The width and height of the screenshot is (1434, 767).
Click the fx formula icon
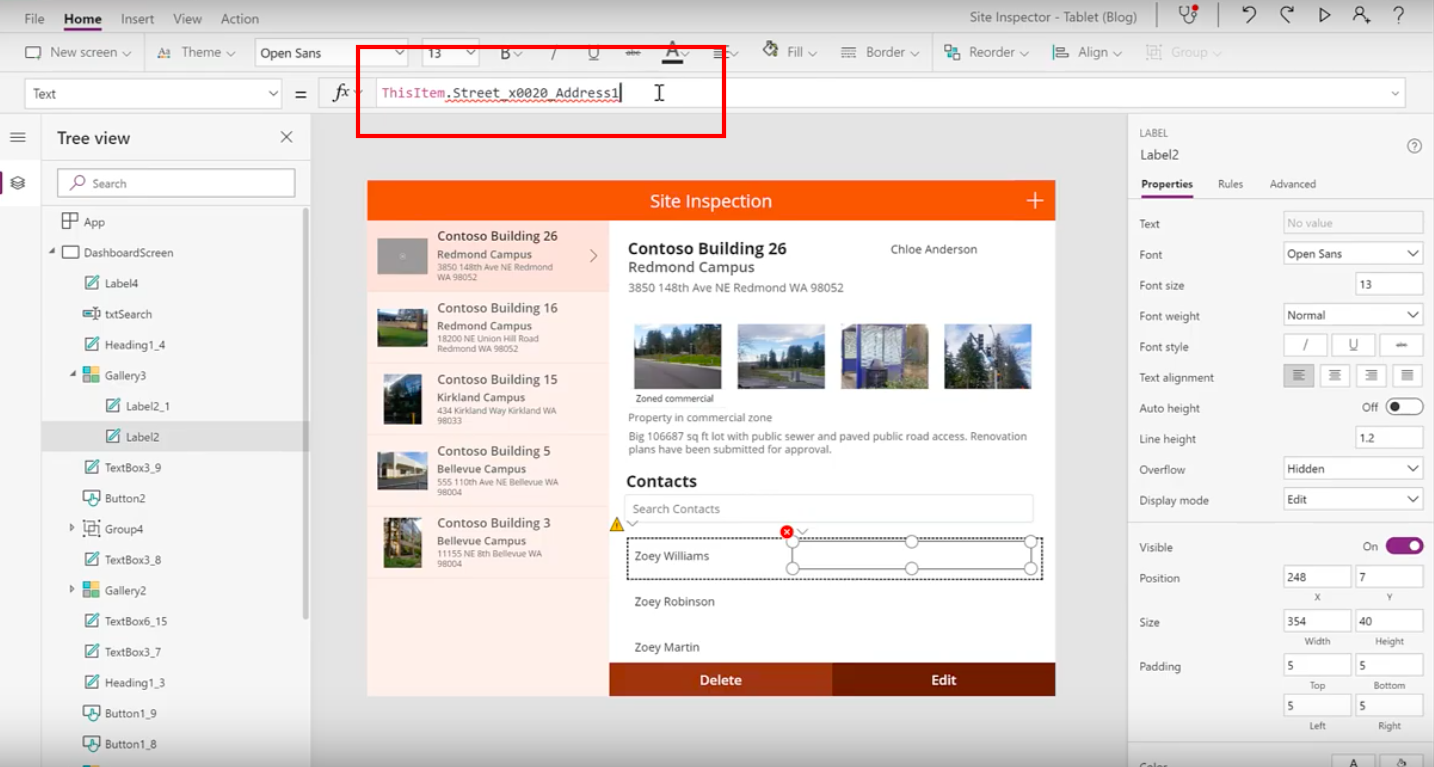pos(341,93)
